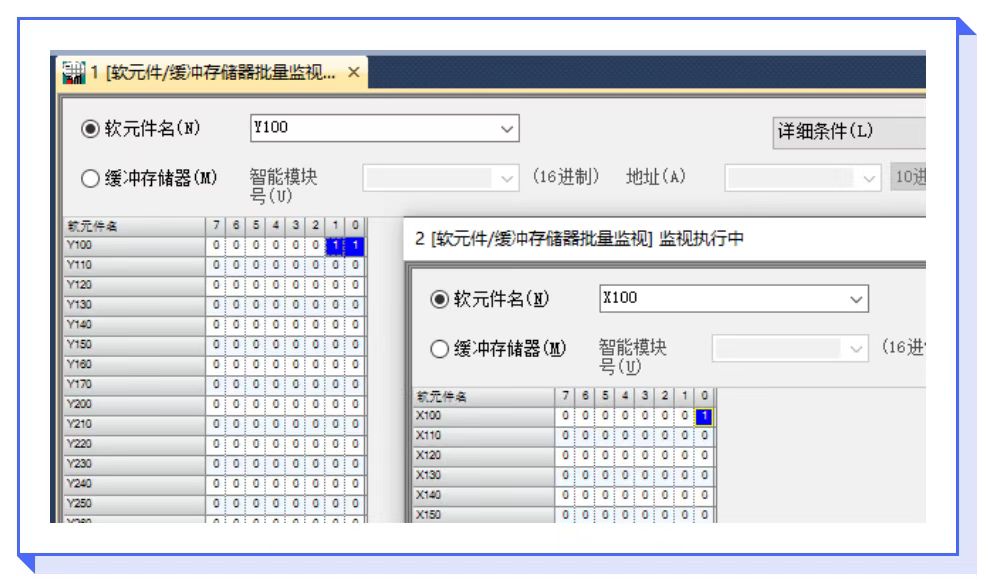Select the Y220 row label
992x580 pixels.
coord(134,444)
